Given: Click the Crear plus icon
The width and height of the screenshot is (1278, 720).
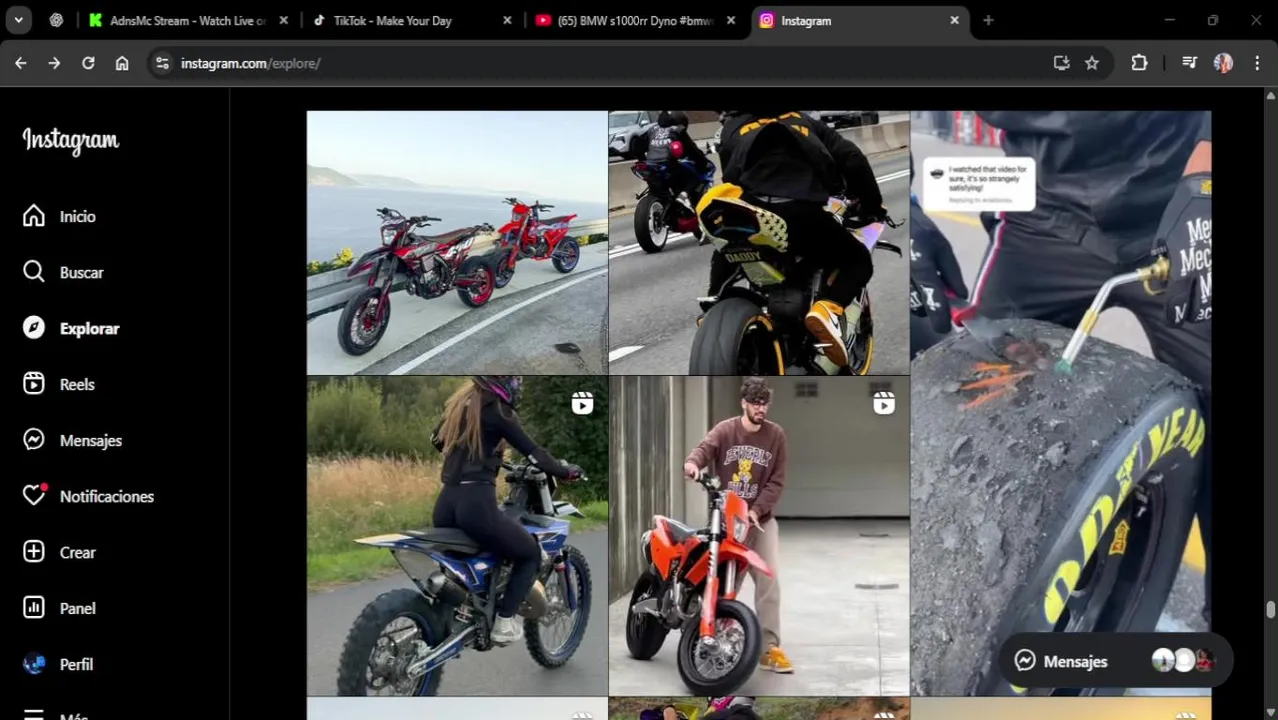Looking at the screenshot, I should [x=34, y=552].
